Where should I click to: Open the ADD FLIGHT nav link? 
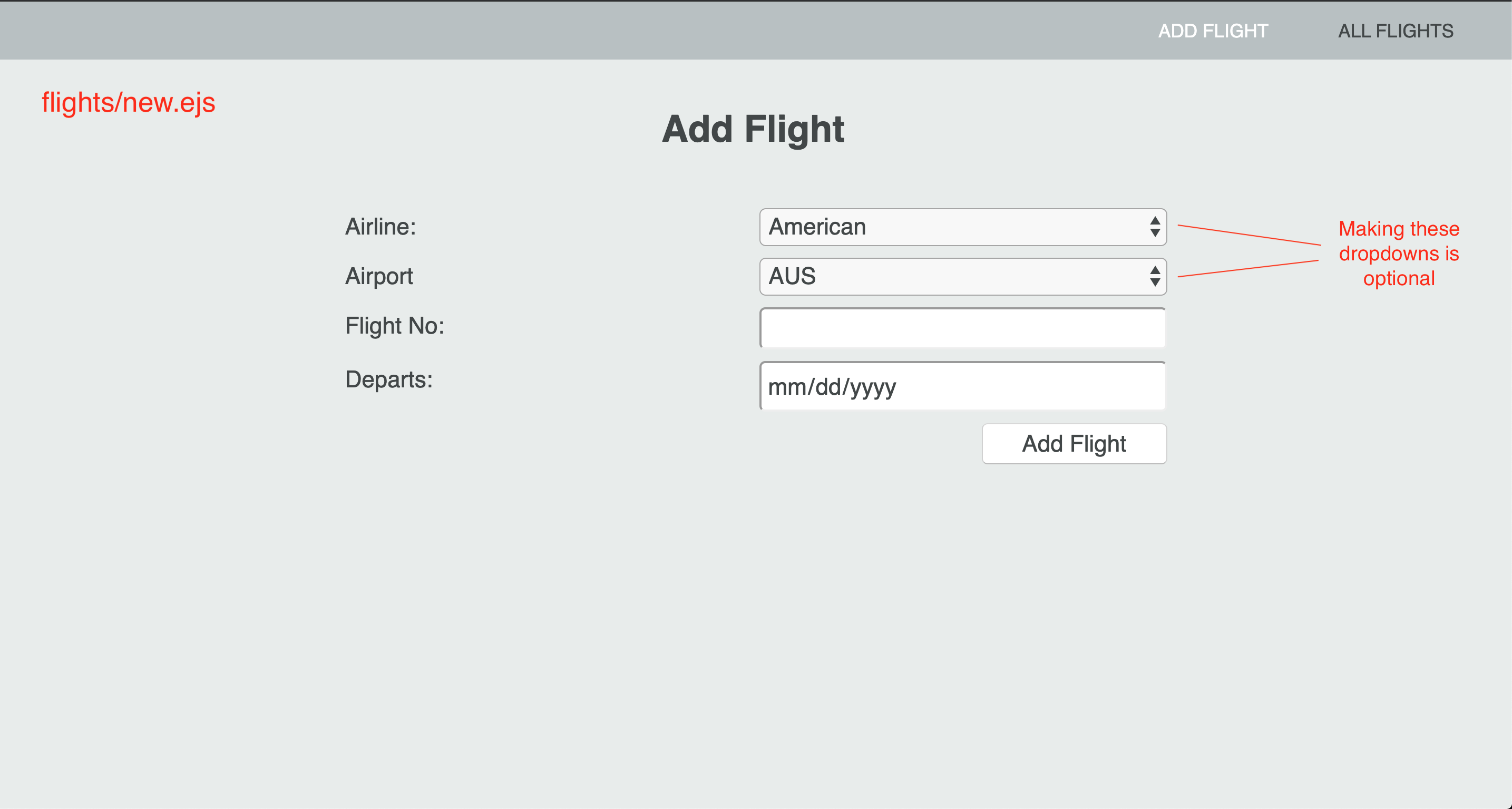tap(1213, 31)
